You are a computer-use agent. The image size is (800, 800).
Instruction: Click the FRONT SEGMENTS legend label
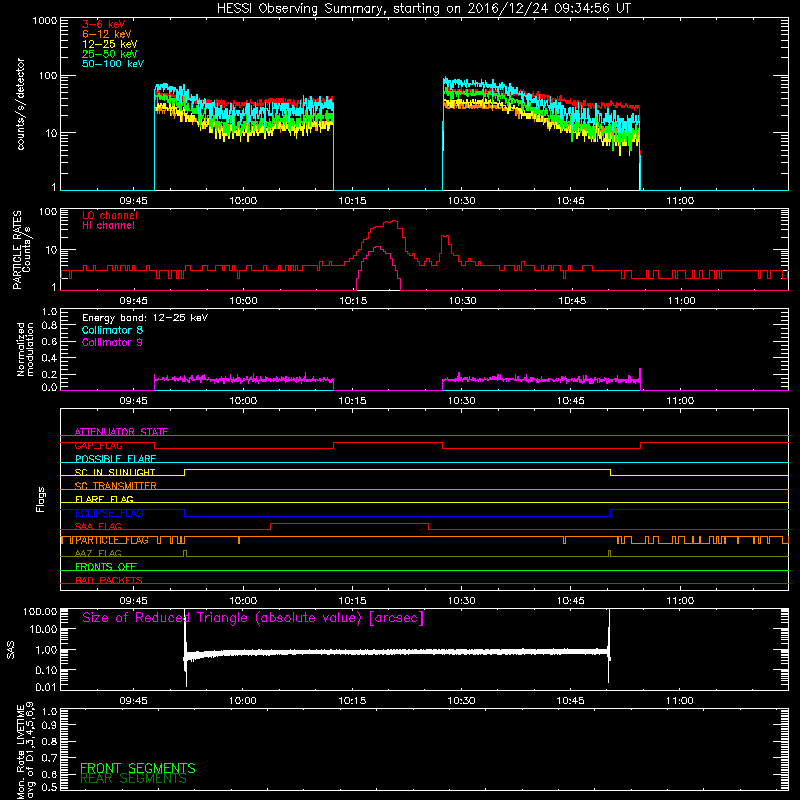[138, 768]
